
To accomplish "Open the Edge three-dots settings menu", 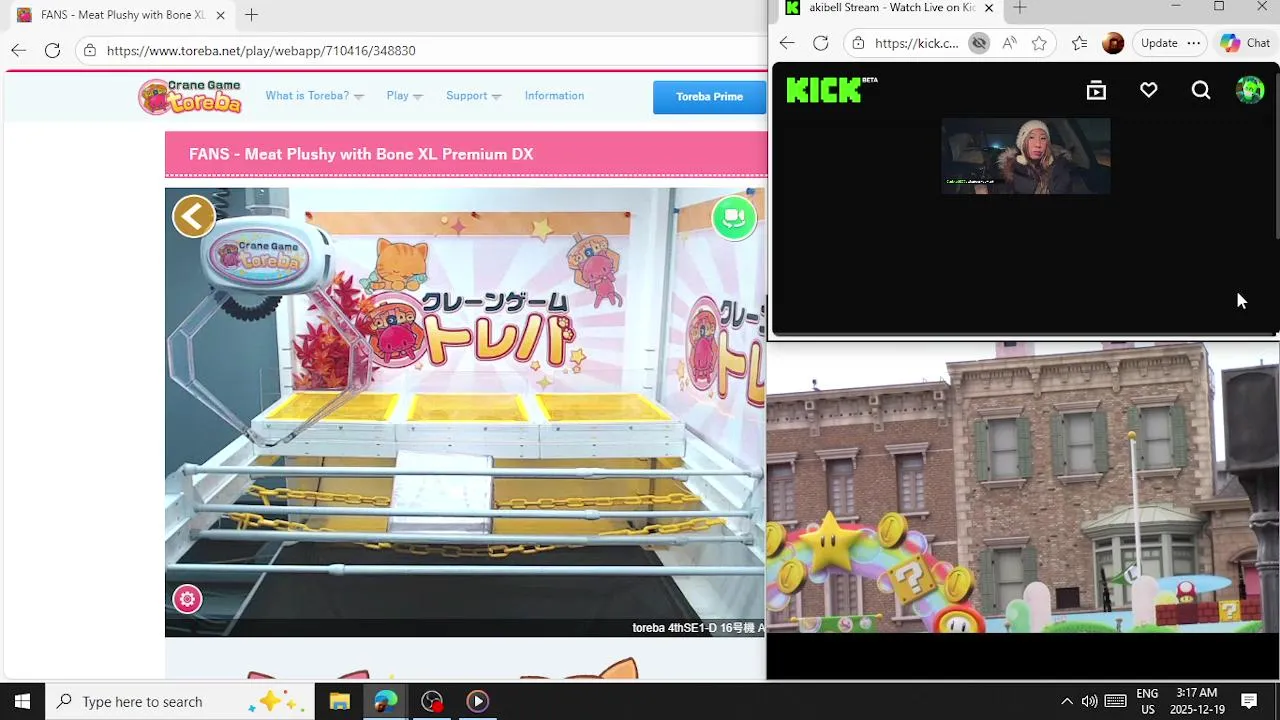I will click(x=1193, y=43).
